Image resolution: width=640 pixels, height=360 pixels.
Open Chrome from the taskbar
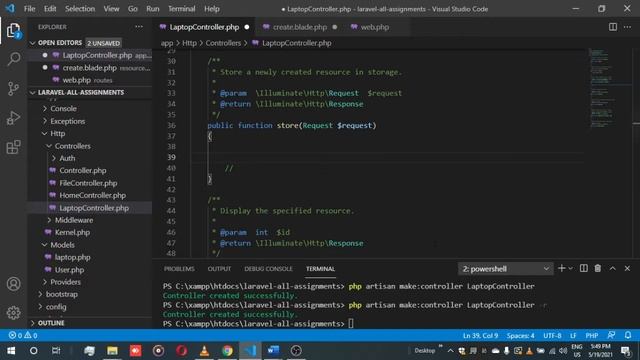point(227,351)
